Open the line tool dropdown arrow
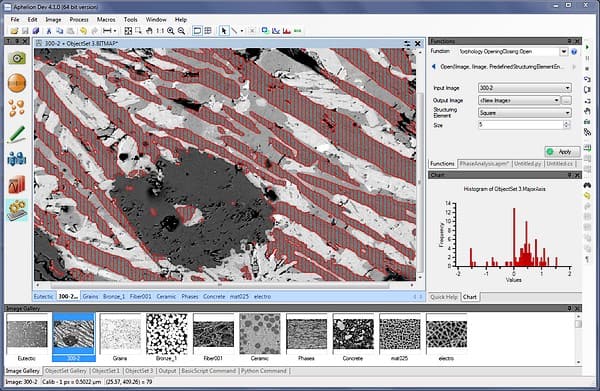 coord(241,31)
